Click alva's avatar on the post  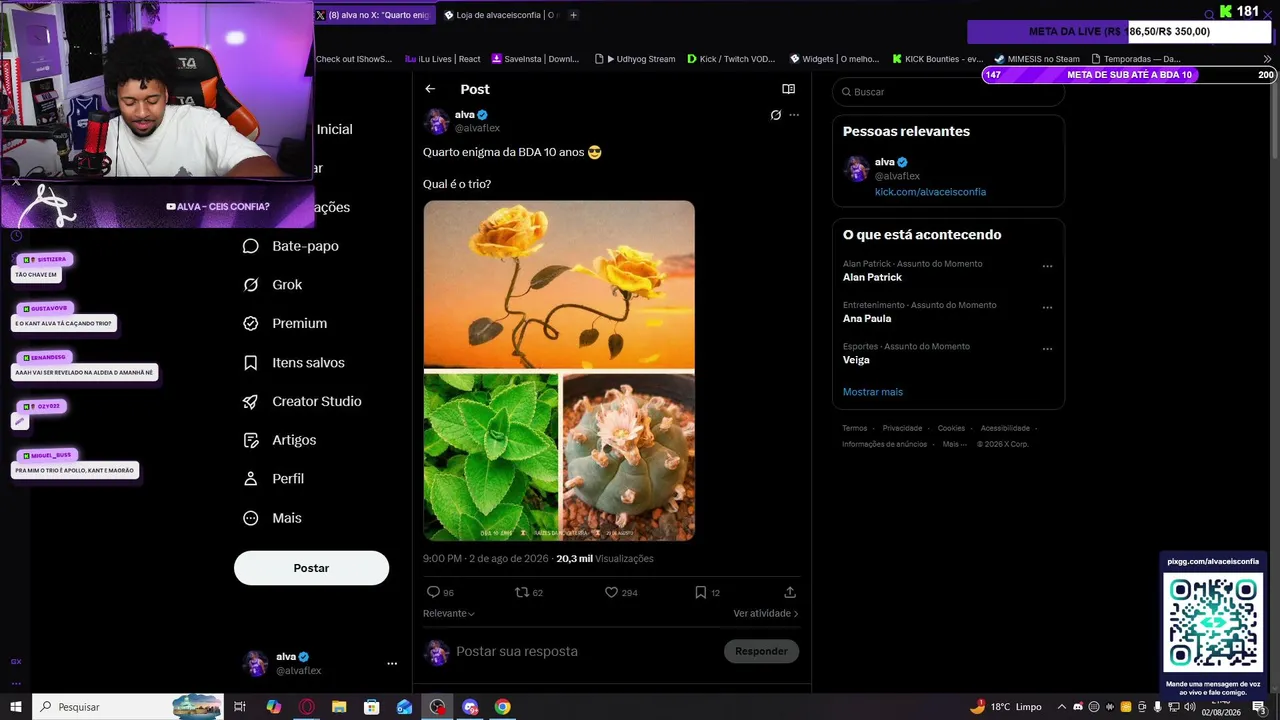tap(437, 121)
